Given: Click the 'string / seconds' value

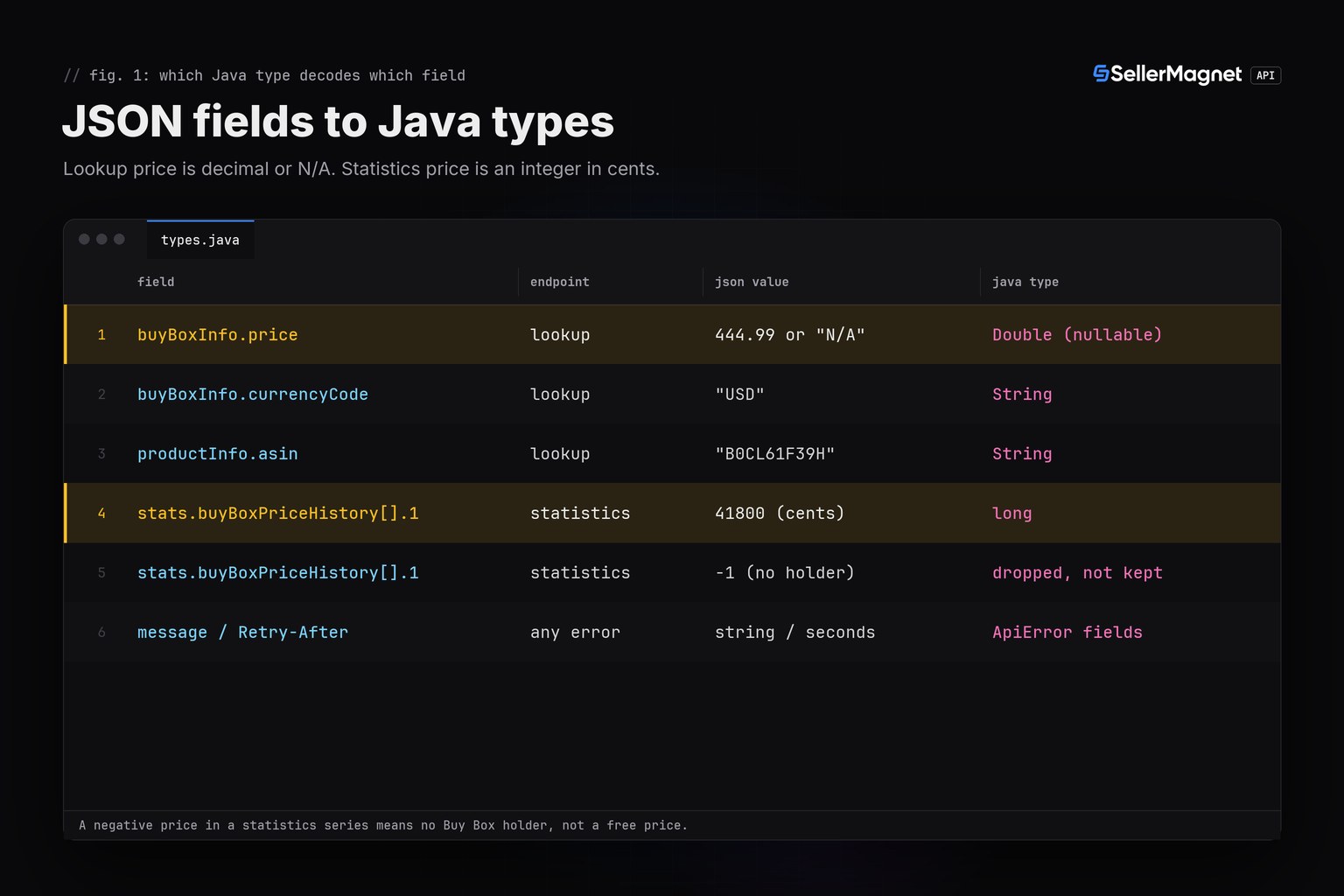Looking at the screenshot, I should coord(795,632).
